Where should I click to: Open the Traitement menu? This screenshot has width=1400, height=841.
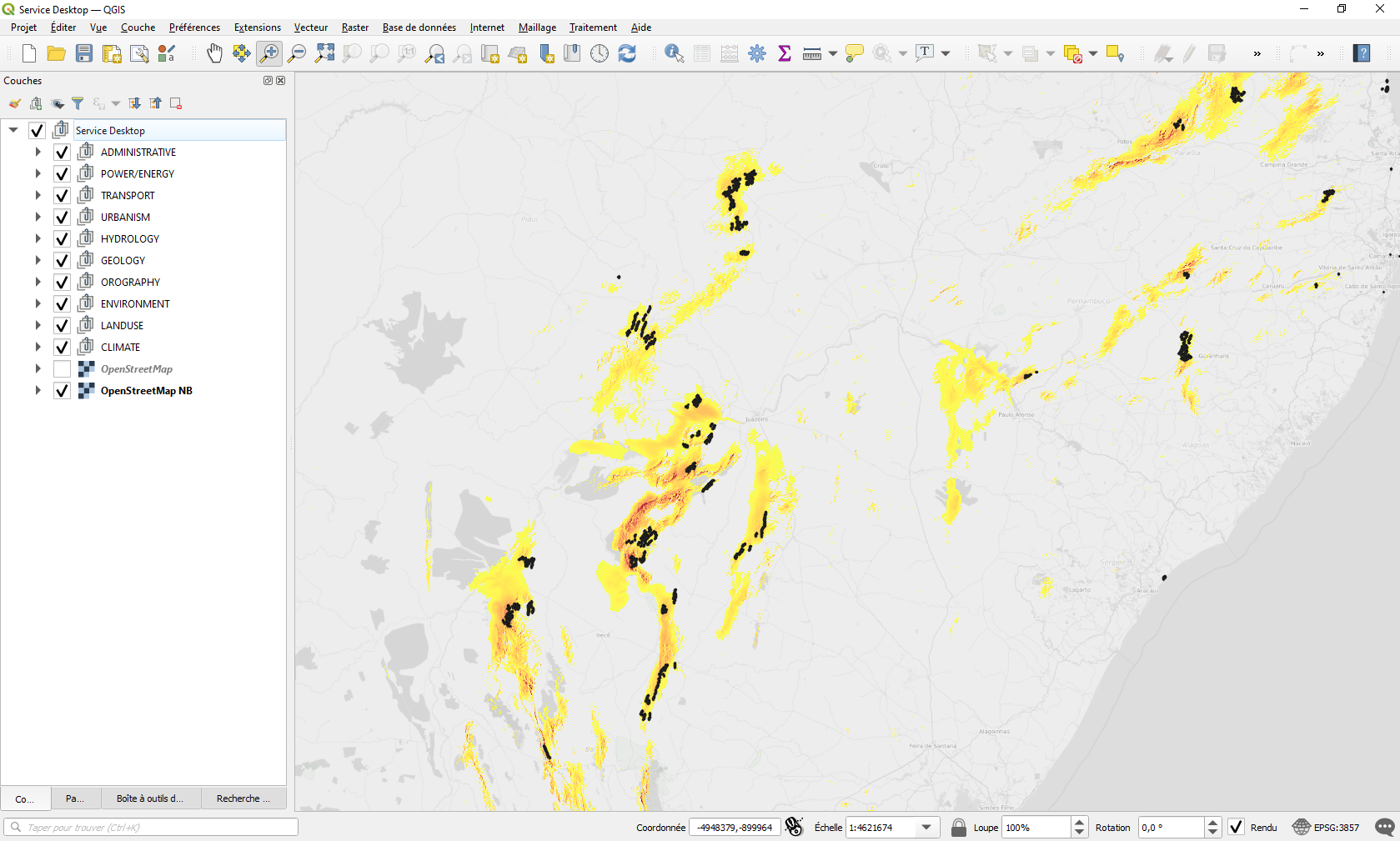(x=593, y=28)
